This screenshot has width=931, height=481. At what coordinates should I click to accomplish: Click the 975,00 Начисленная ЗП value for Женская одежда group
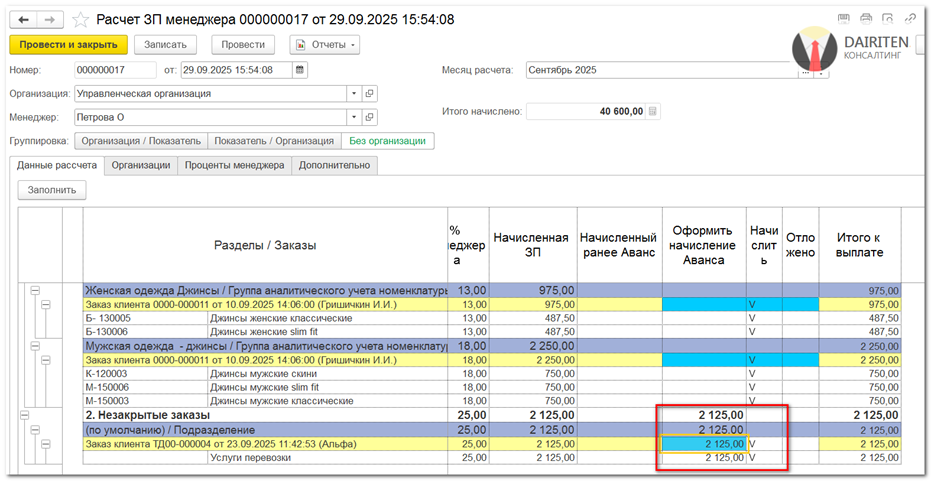[534, 290]
